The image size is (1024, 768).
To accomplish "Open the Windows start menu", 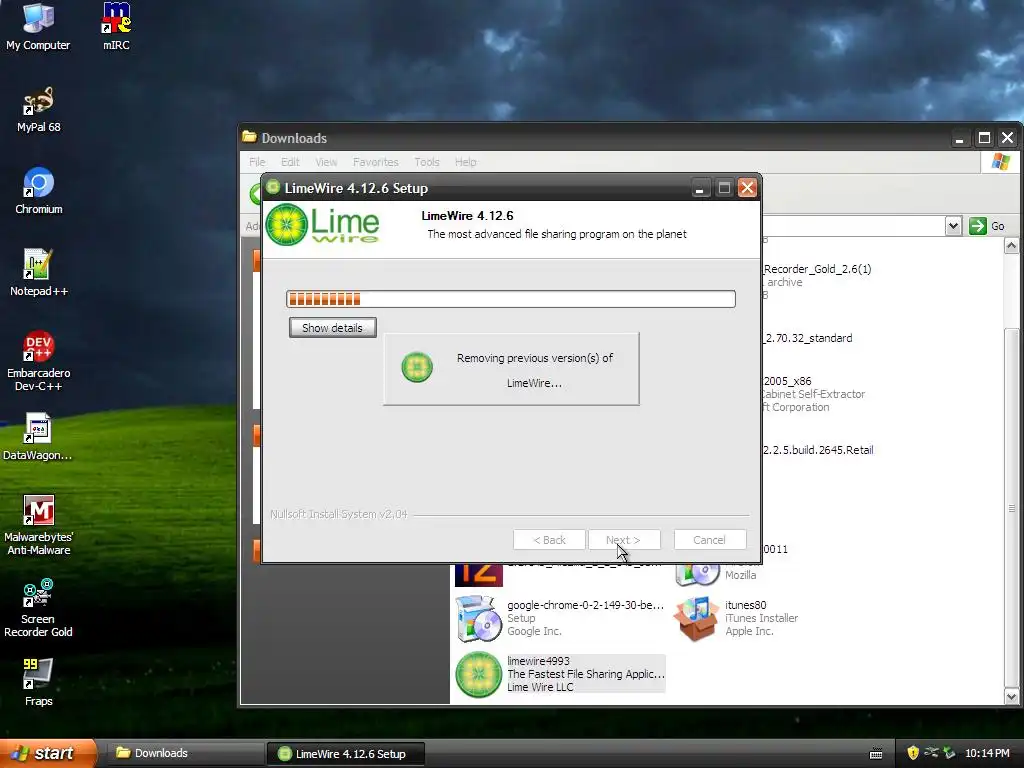I will point(48,753).
